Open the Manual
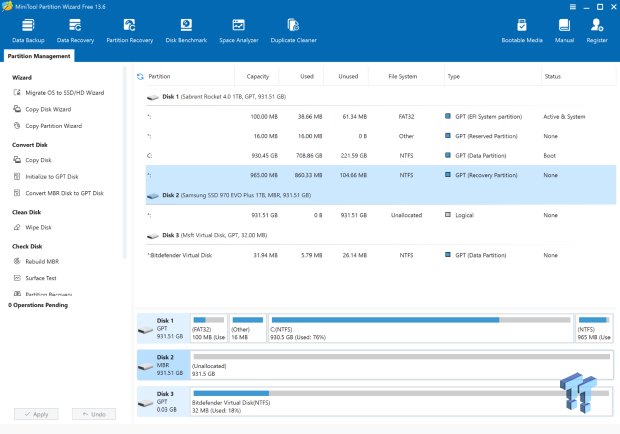This screenshot has height=434, width=620. click(x=564, y=31)
